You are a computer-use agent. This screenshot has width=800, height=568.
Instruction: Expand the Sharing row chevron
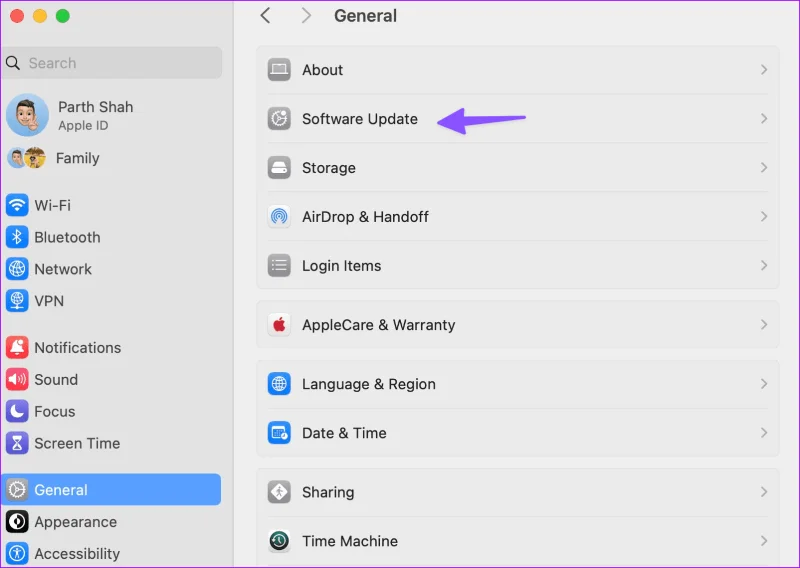click(x=764, y=492)
